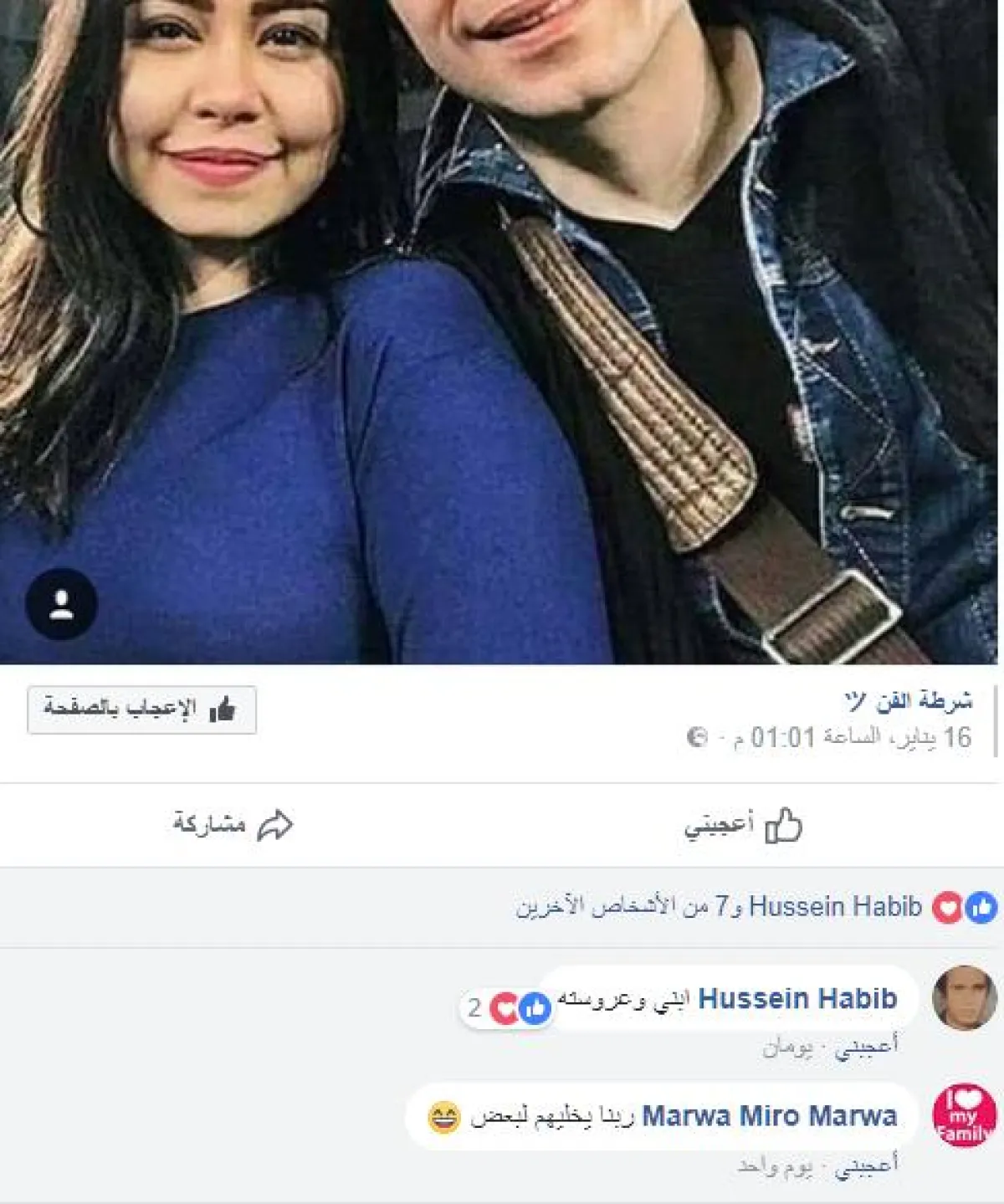Open Marwa Miro Marwa profile name link

coord(769,1115)
